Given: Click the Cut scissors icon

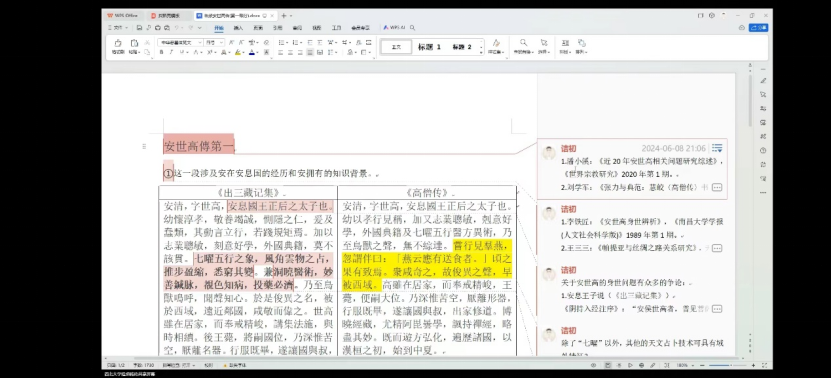Looking at the screenshot, I should tap(147, 42).
